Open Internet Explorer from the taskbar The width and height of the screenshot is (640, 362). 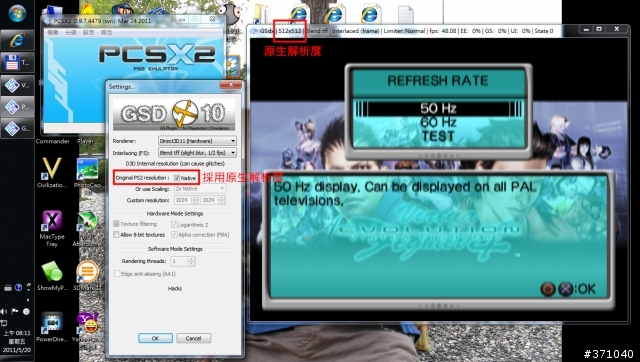pos(17,40)
